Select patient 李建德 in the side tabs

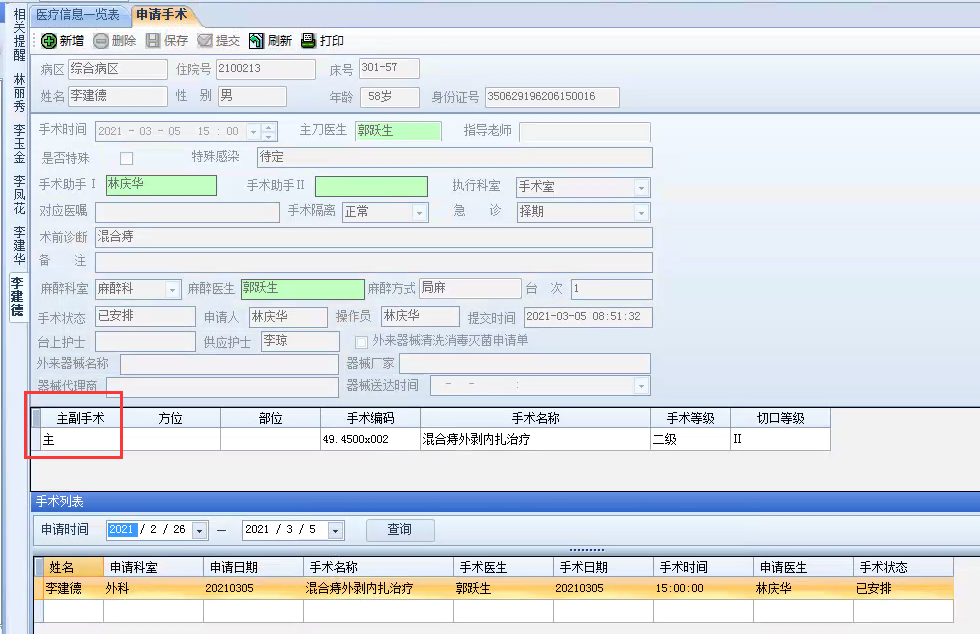18,296
